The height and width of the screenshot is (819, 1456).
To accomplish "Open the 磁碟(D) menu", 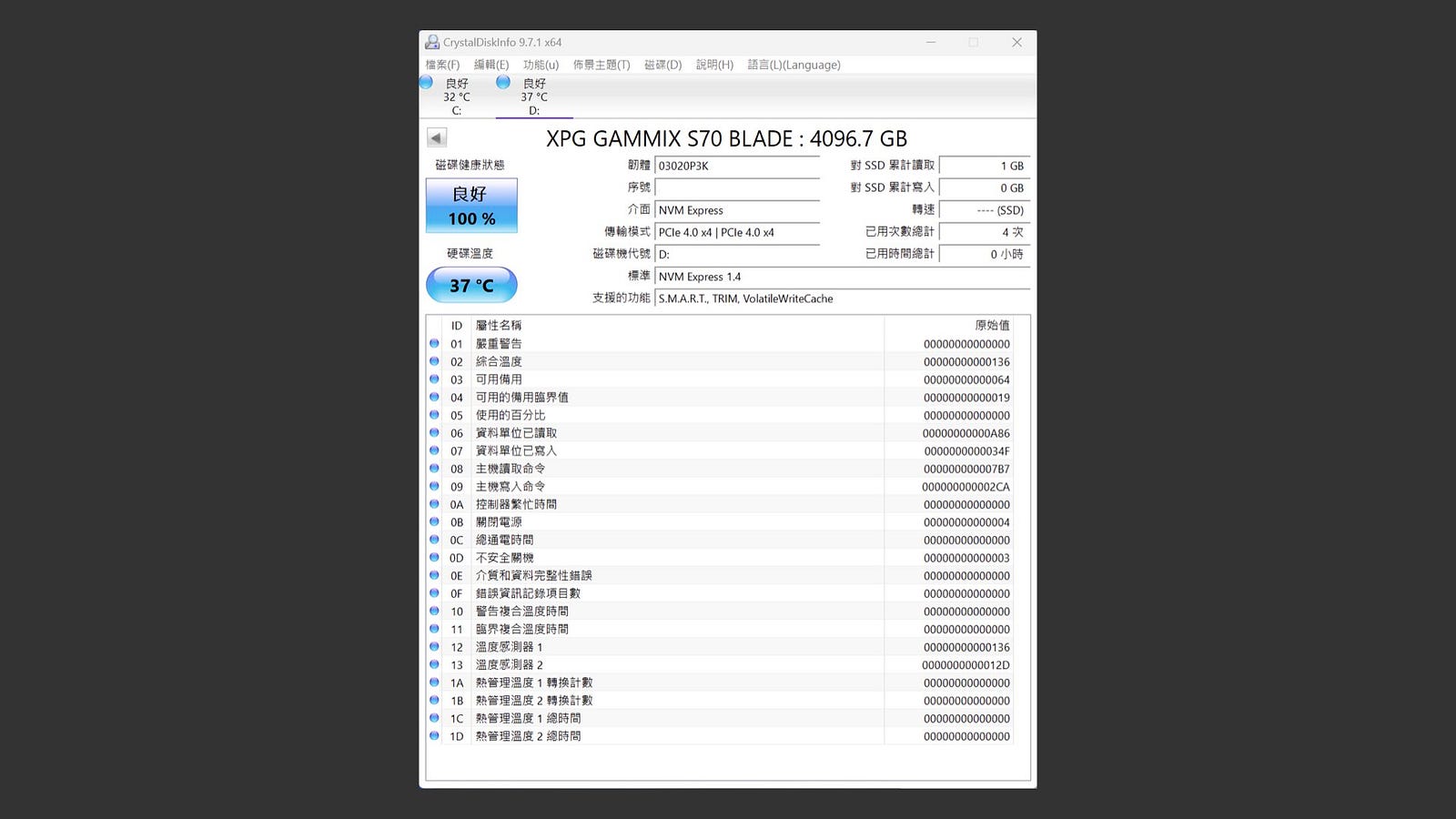I will pos(662,65).
